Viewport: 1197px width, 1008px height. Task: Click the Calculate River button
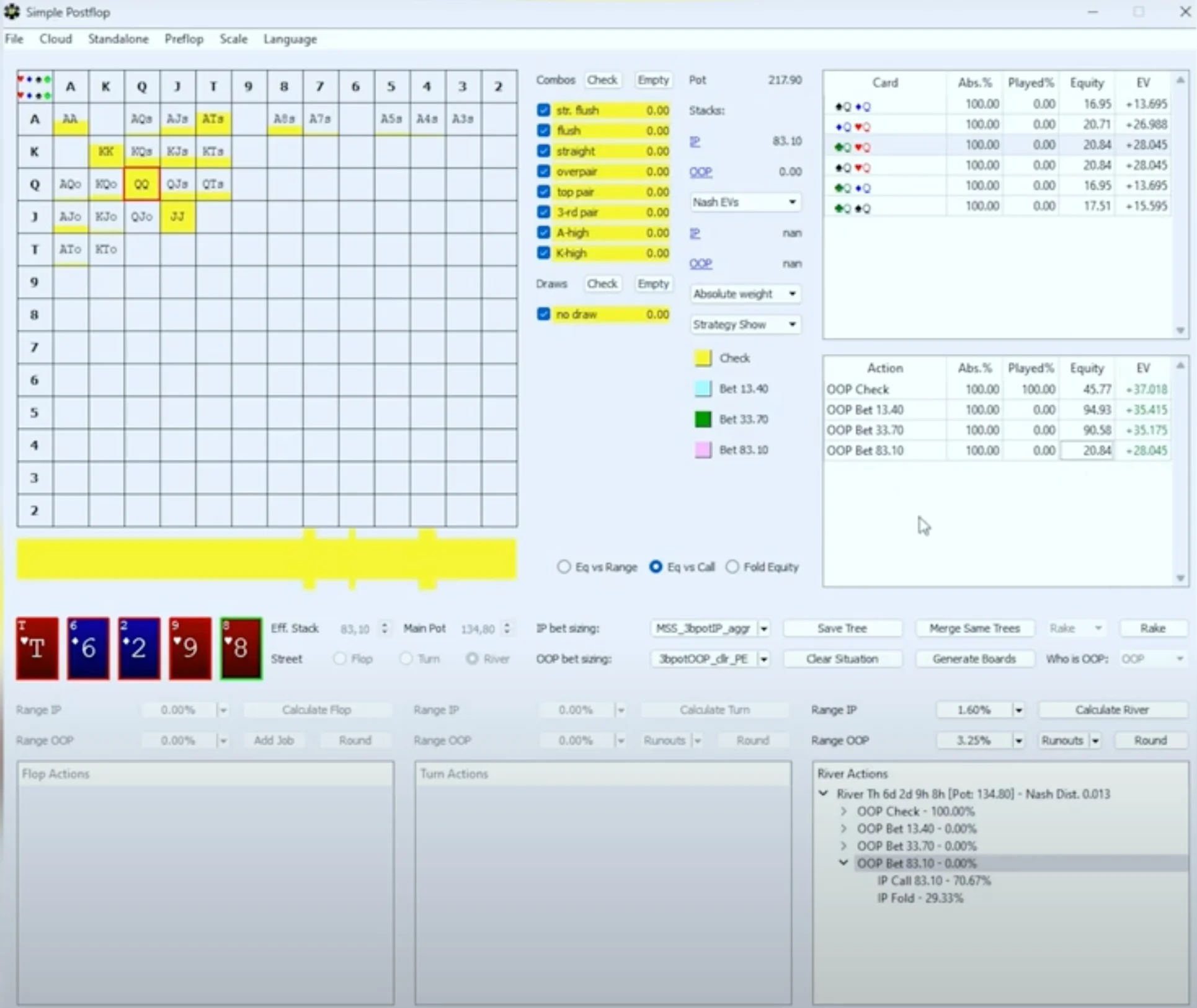click(1112, 710)
